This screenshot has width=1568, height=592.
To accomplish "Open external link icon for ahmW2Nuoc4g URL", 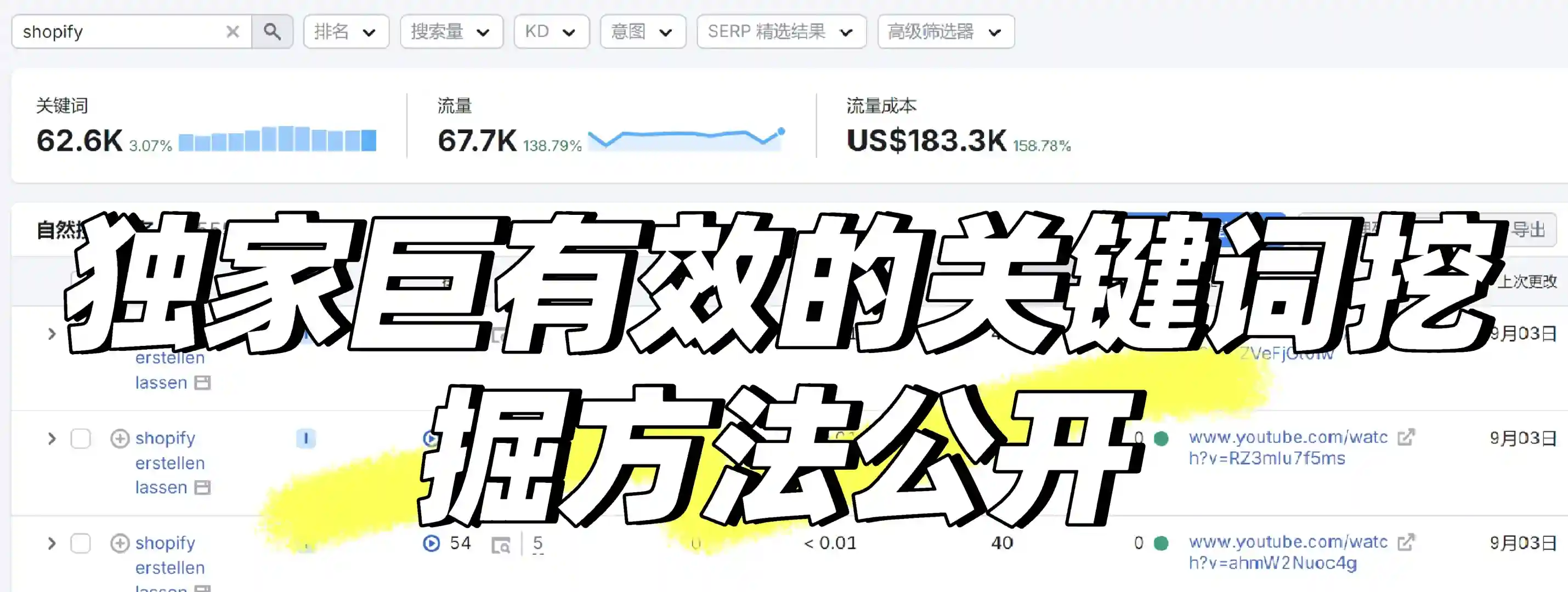I will tap(1406, 542).
